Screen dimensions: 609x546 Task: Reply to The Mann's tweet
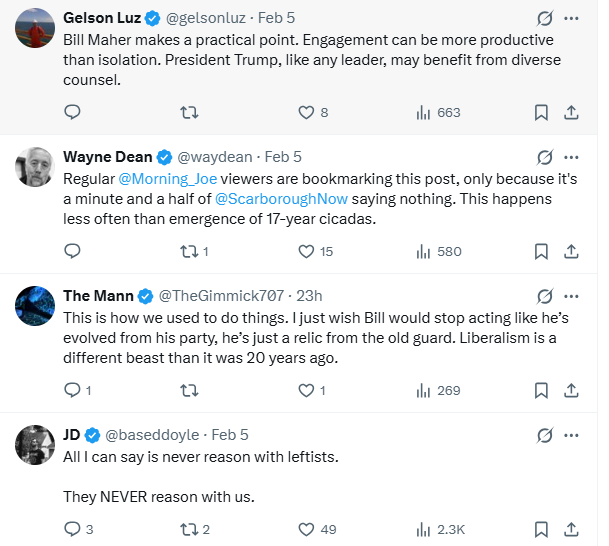[x=72, y=391]
